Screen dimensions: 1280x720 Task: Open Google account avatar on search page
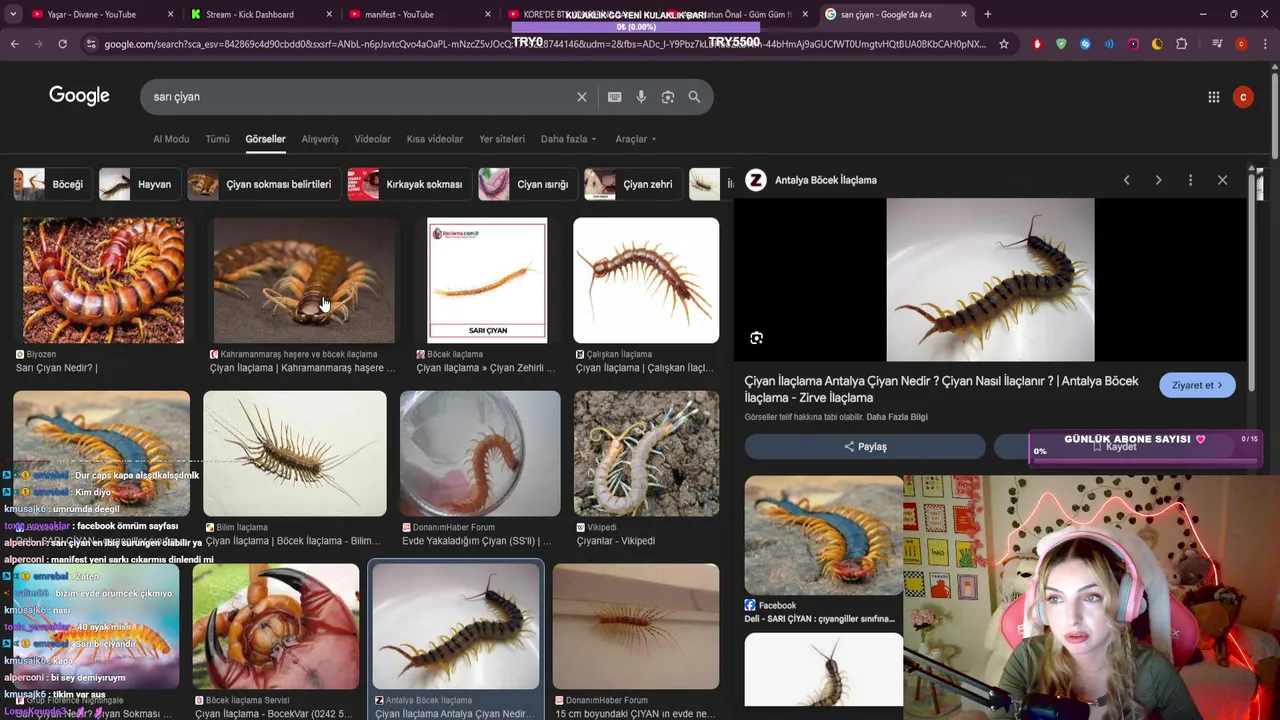click(x=1243, y=97)
